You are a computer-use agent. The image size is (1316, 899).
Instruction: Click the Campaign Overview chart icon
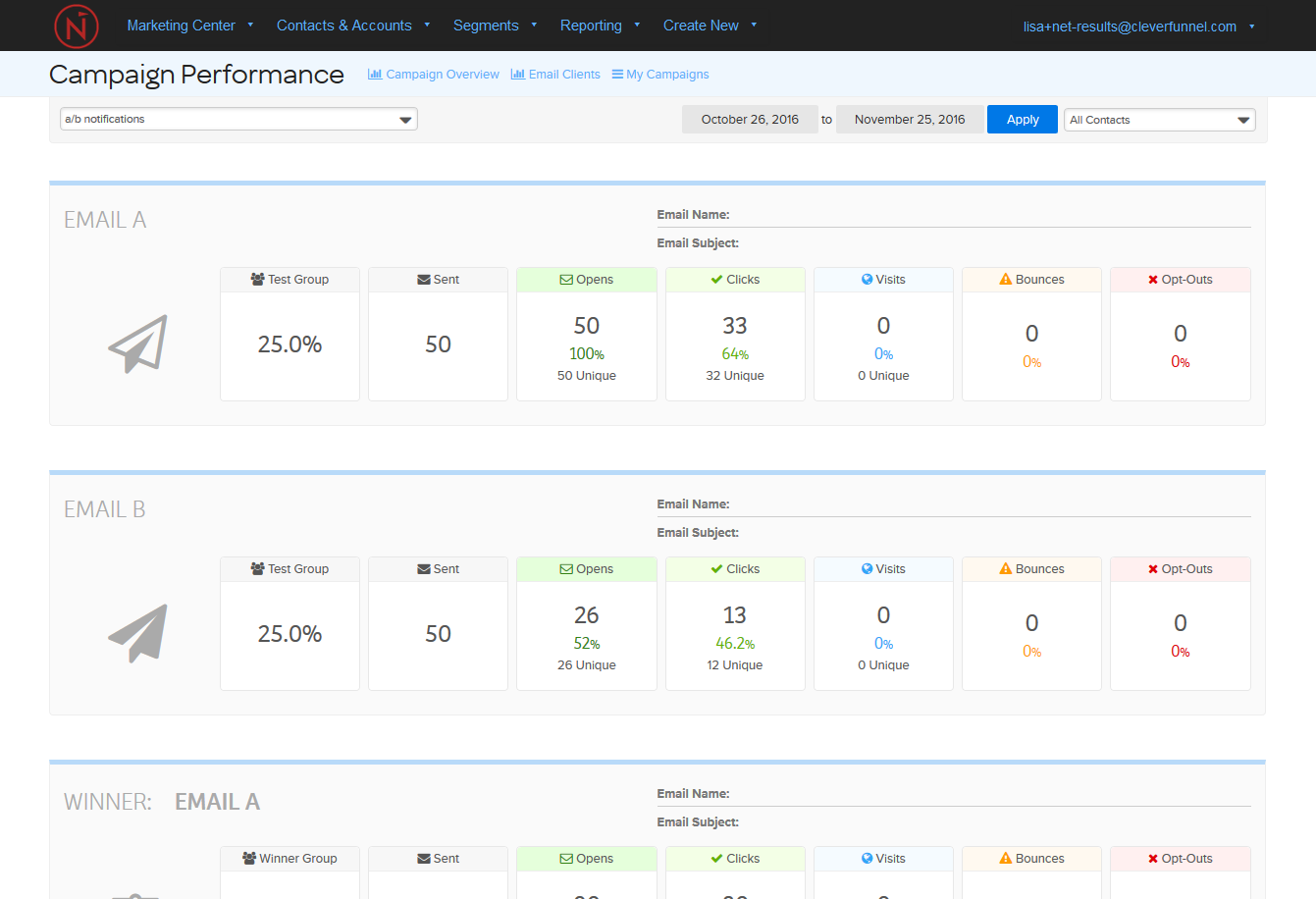pos(375,75)
